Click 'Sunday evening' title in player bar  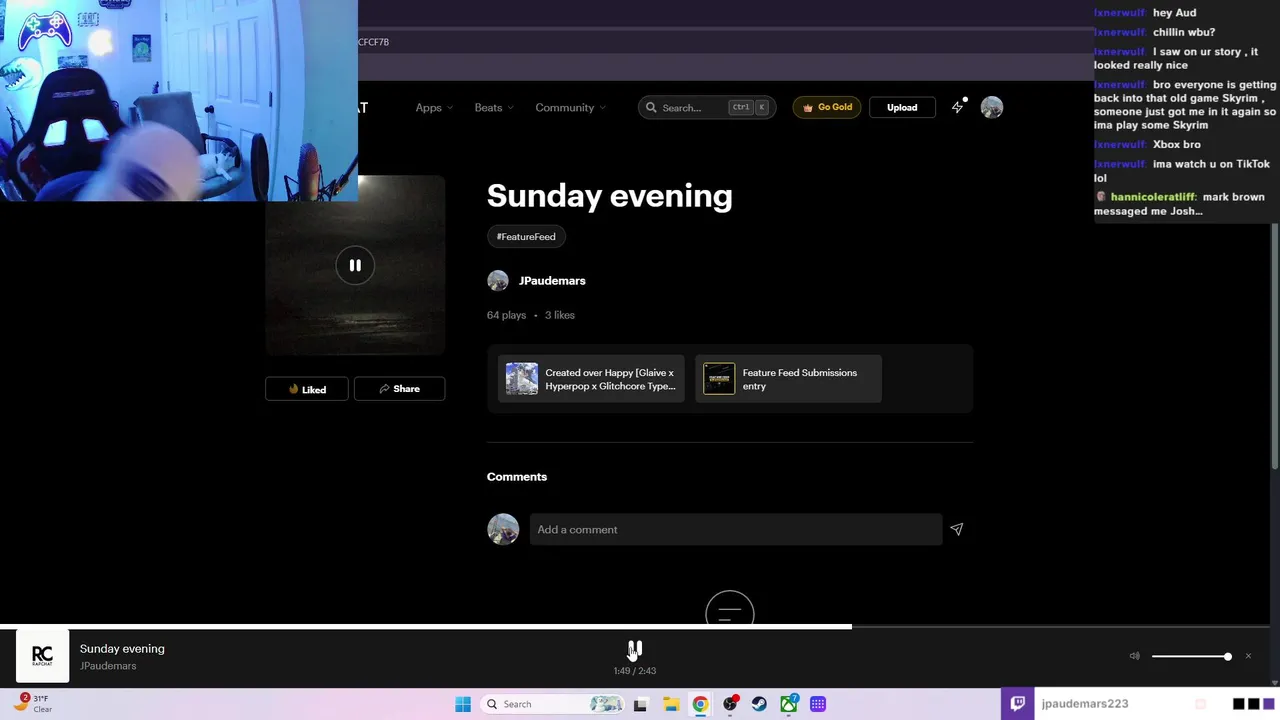tap(122, 649)
